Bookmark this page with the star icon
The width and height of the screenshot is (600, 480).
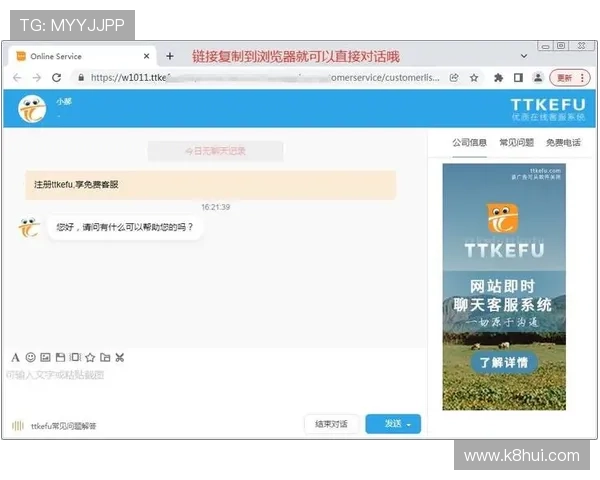pyautogui.click(x=474, y=78)
